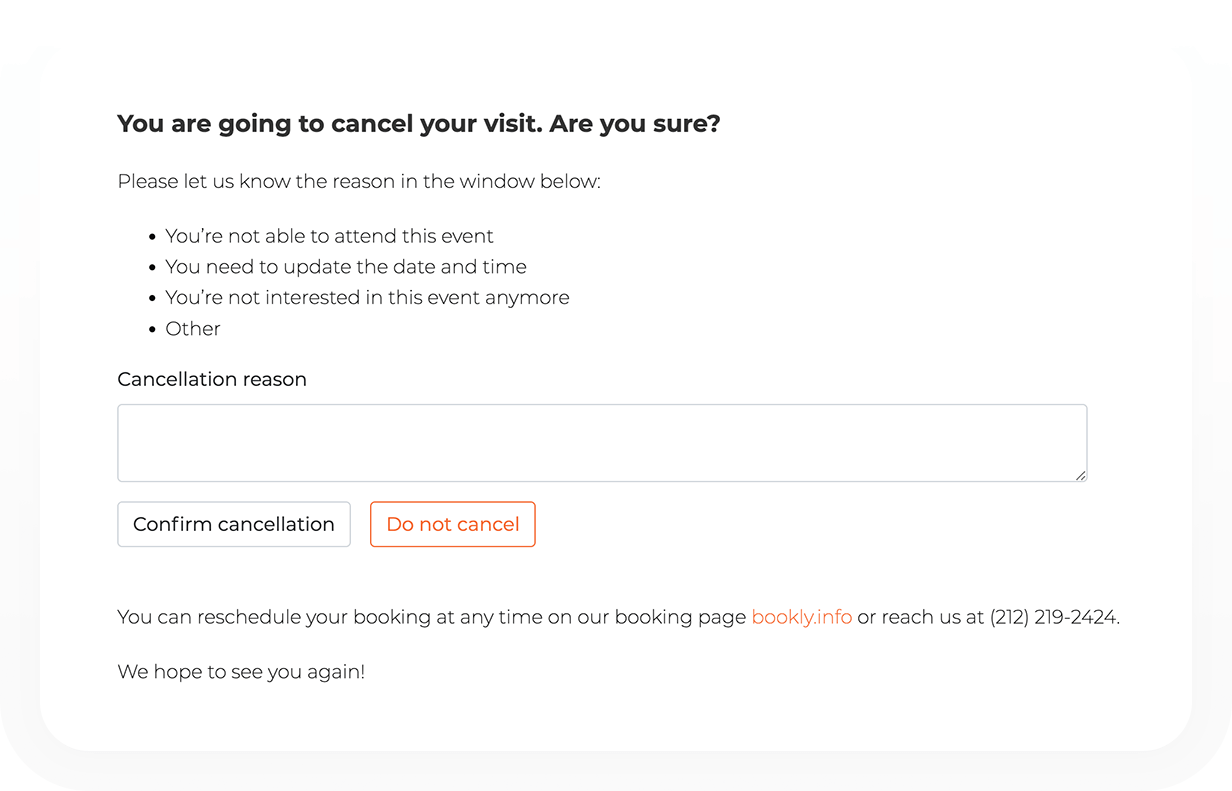Click the We hope to see you again text
The width and height of the screenshot is (1232, 791).
(241, 672)
